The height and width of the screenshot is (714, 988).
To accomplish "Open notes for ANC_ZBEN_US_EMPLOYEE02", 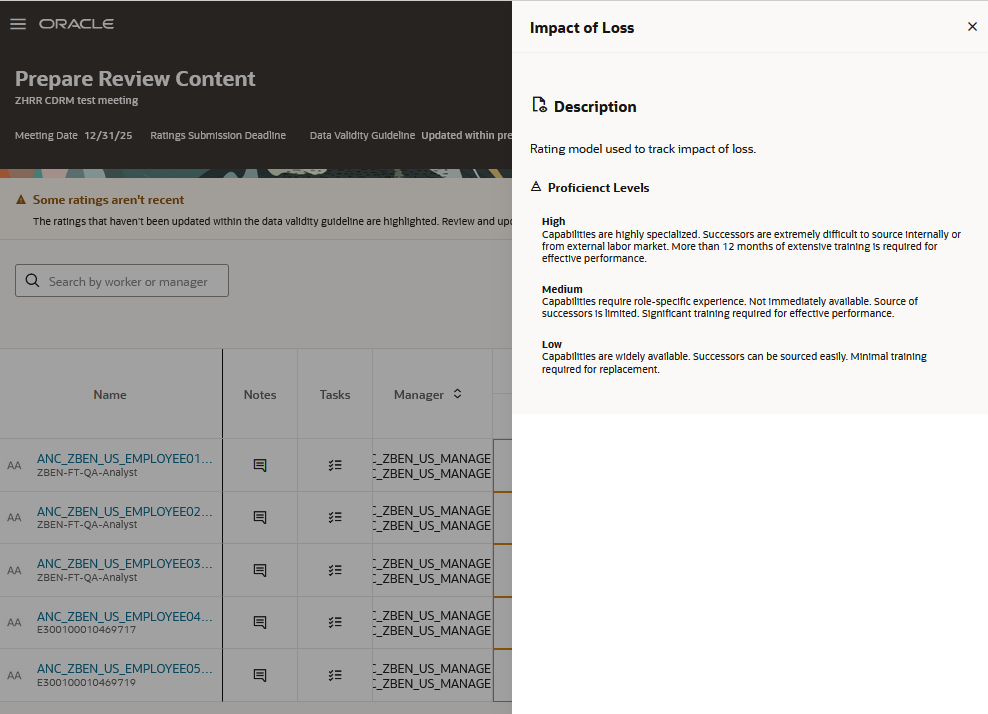I will (260, 517).
